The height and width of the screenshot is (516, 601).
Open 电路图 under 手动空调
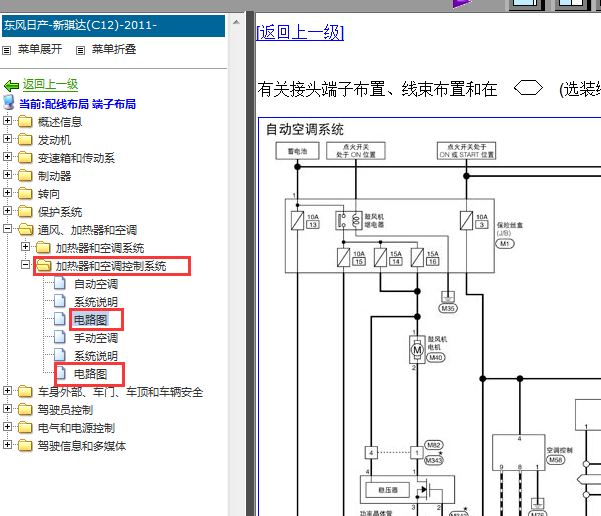(x=90, y=374)
